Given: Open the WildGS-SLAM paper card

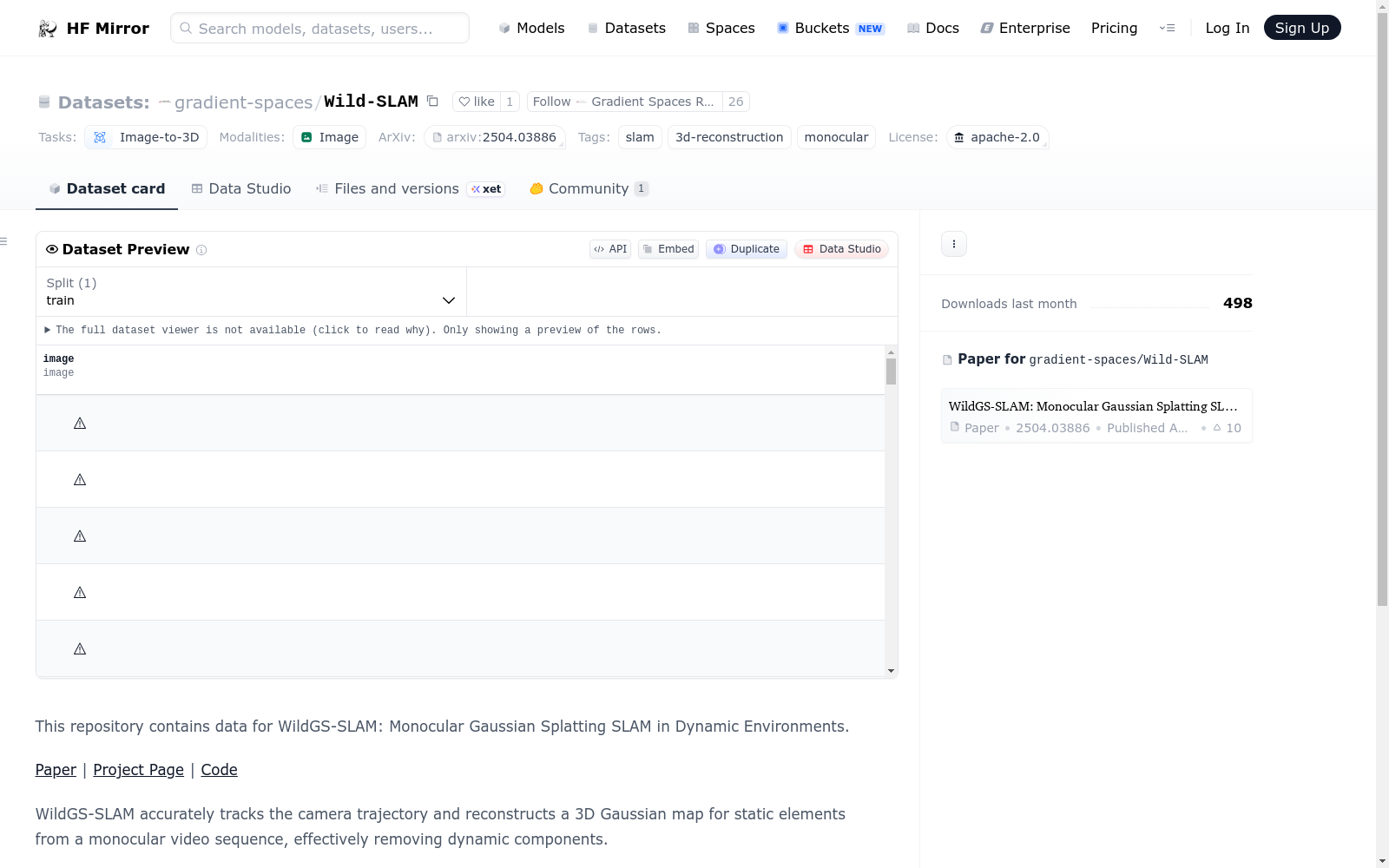Looking at the screenshot, I should coord(1096,416).
